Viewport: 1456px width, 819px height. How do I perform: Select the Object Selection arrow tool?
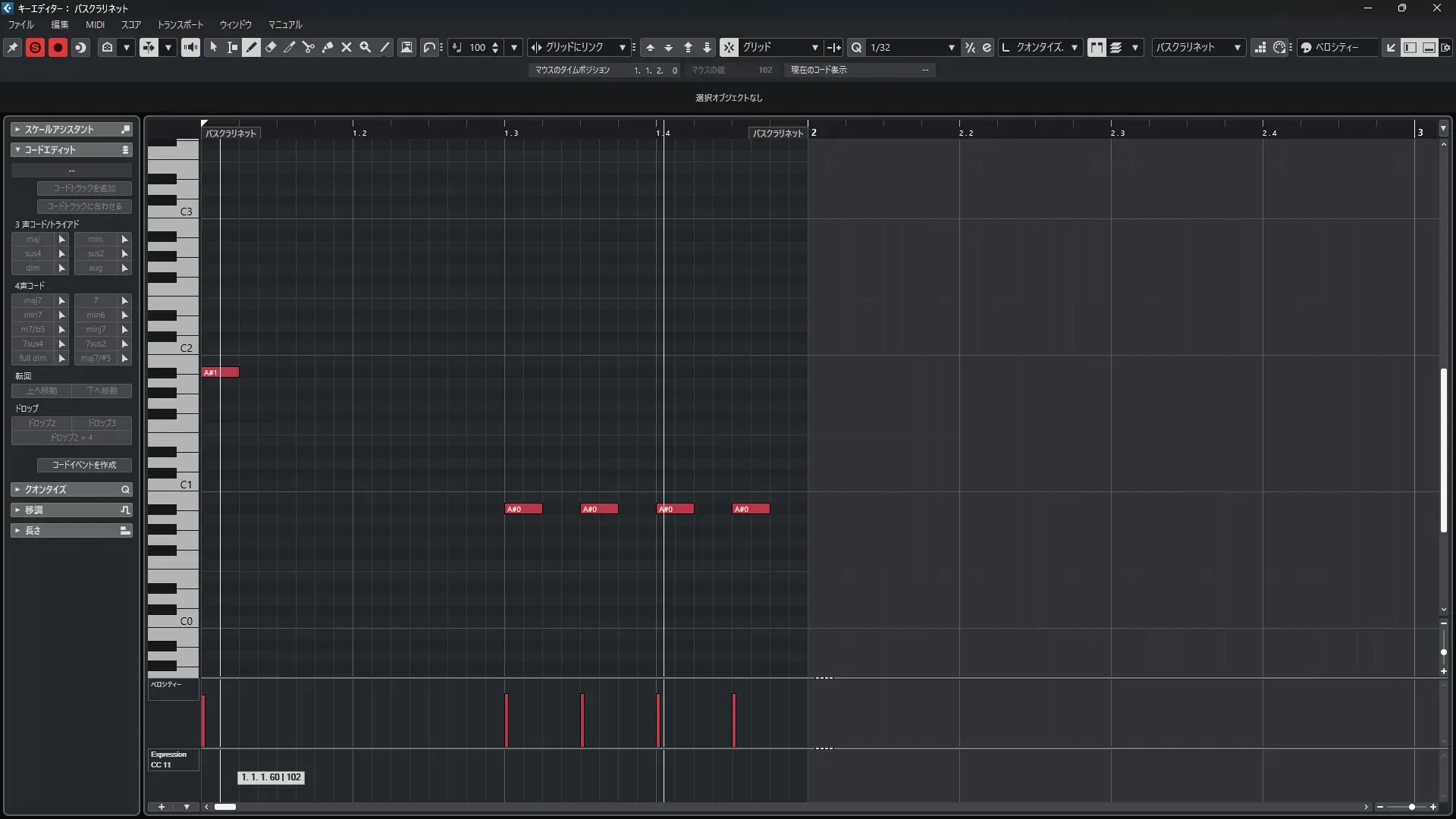[x=214, y=47]
